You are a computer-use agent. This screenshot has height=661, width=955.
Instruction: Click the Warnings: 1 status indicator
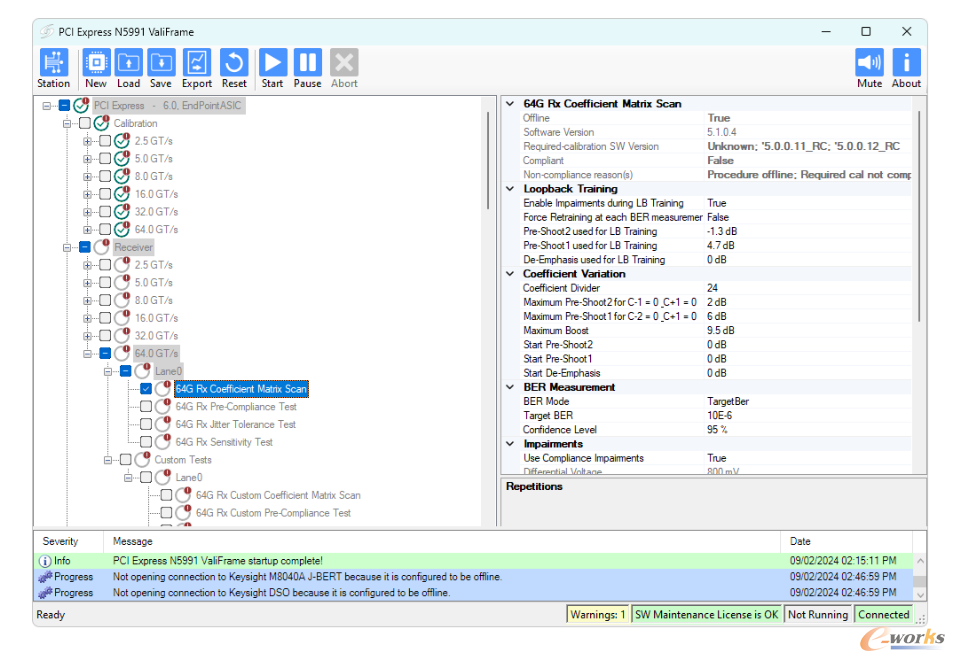598,615
